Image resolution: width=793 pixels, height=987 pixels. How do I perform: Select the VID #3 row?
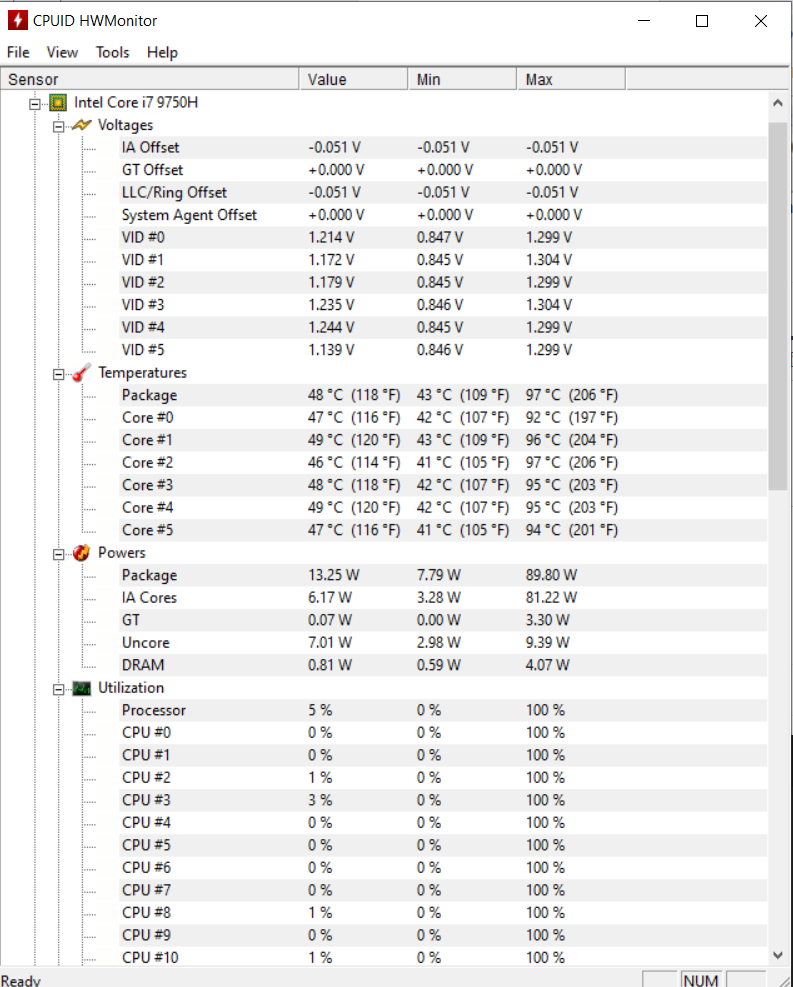point(443,305)
